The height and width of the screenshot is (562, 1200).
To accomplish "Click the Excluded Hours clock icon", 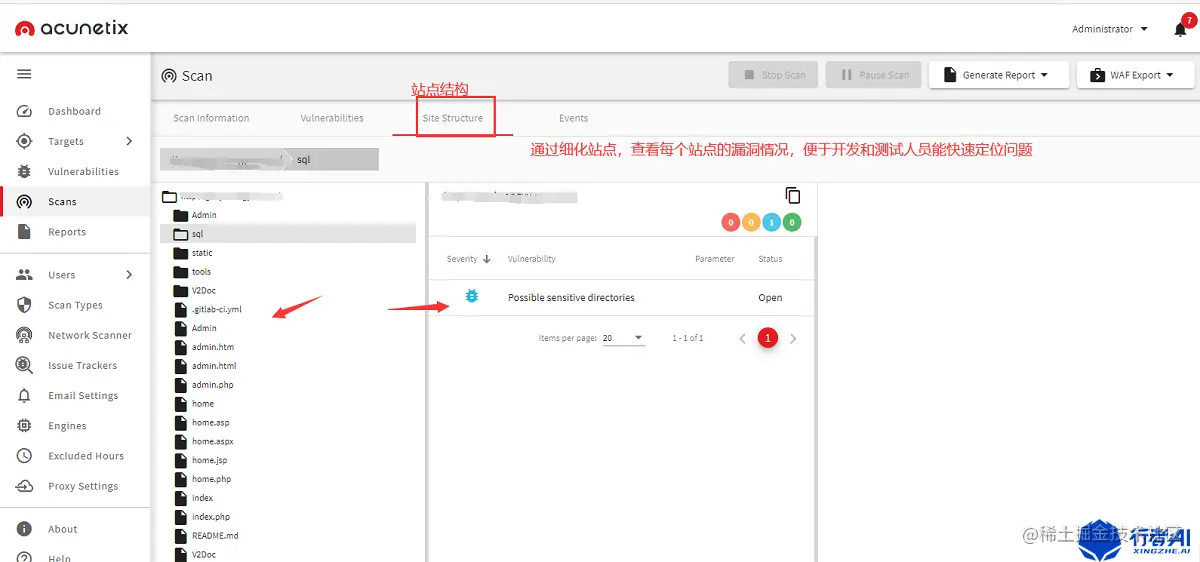I will (x=25, y=455).
